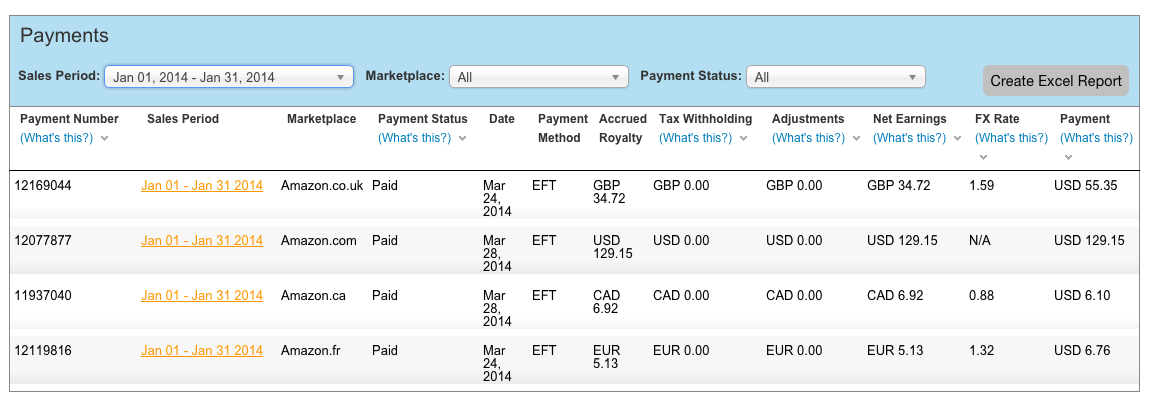
Task: Click the arrow icon under Payment Number
Action: click(x=104, y=139)
